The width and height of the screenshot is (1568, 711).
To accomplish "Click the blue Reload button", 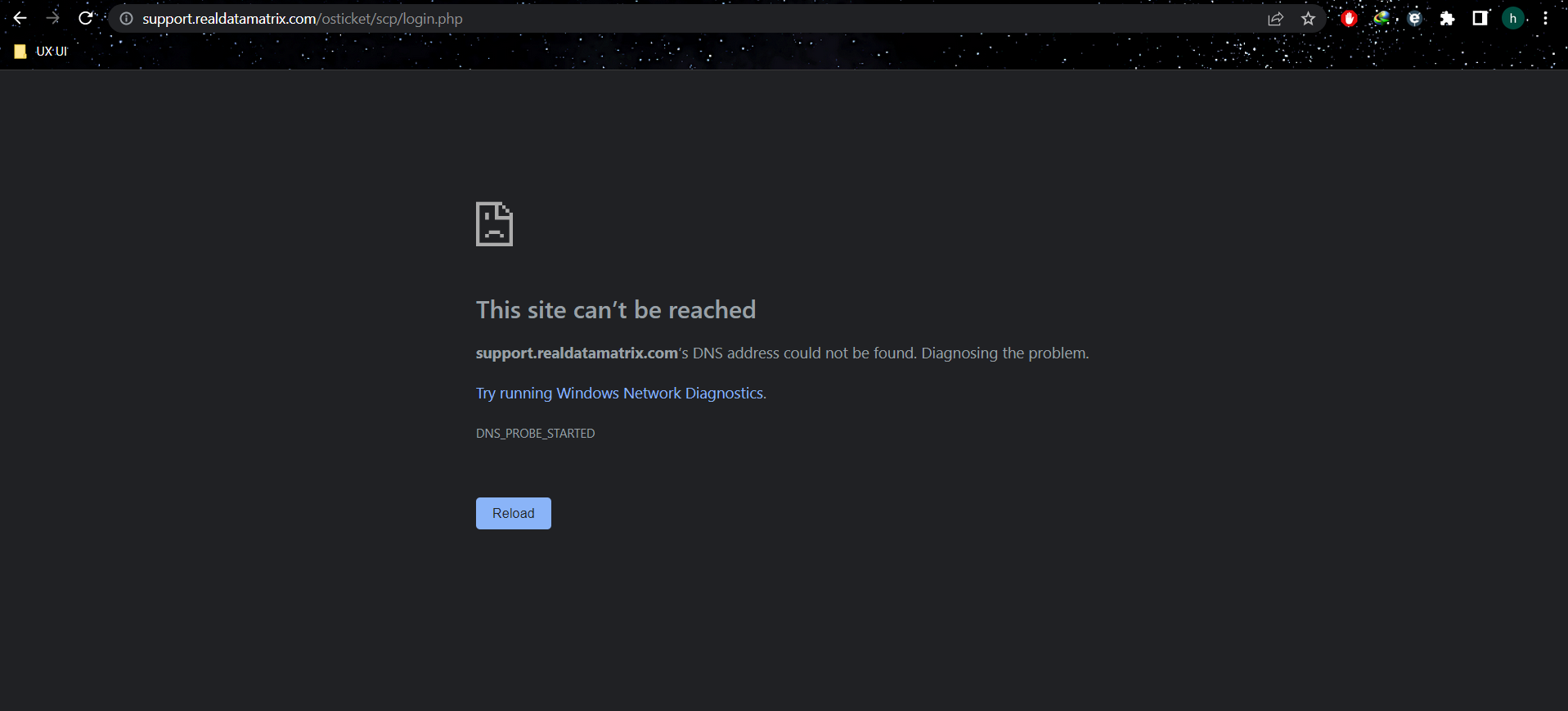I will point(513,513).
